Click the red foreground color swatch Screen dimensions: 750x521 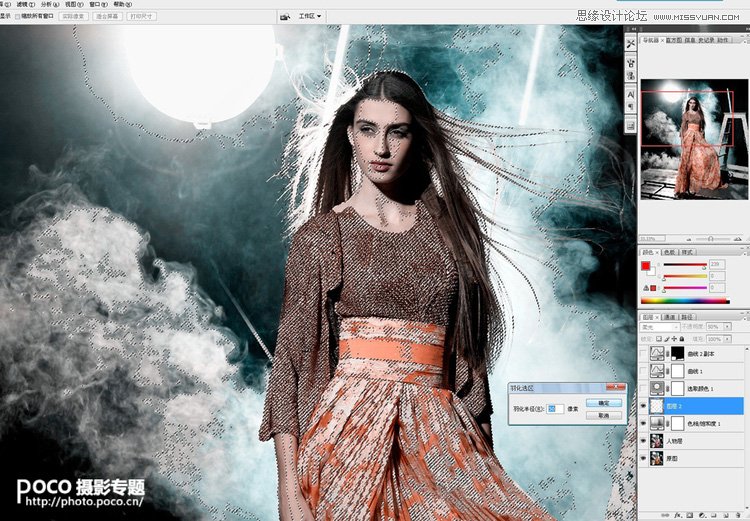pos(646,266)
